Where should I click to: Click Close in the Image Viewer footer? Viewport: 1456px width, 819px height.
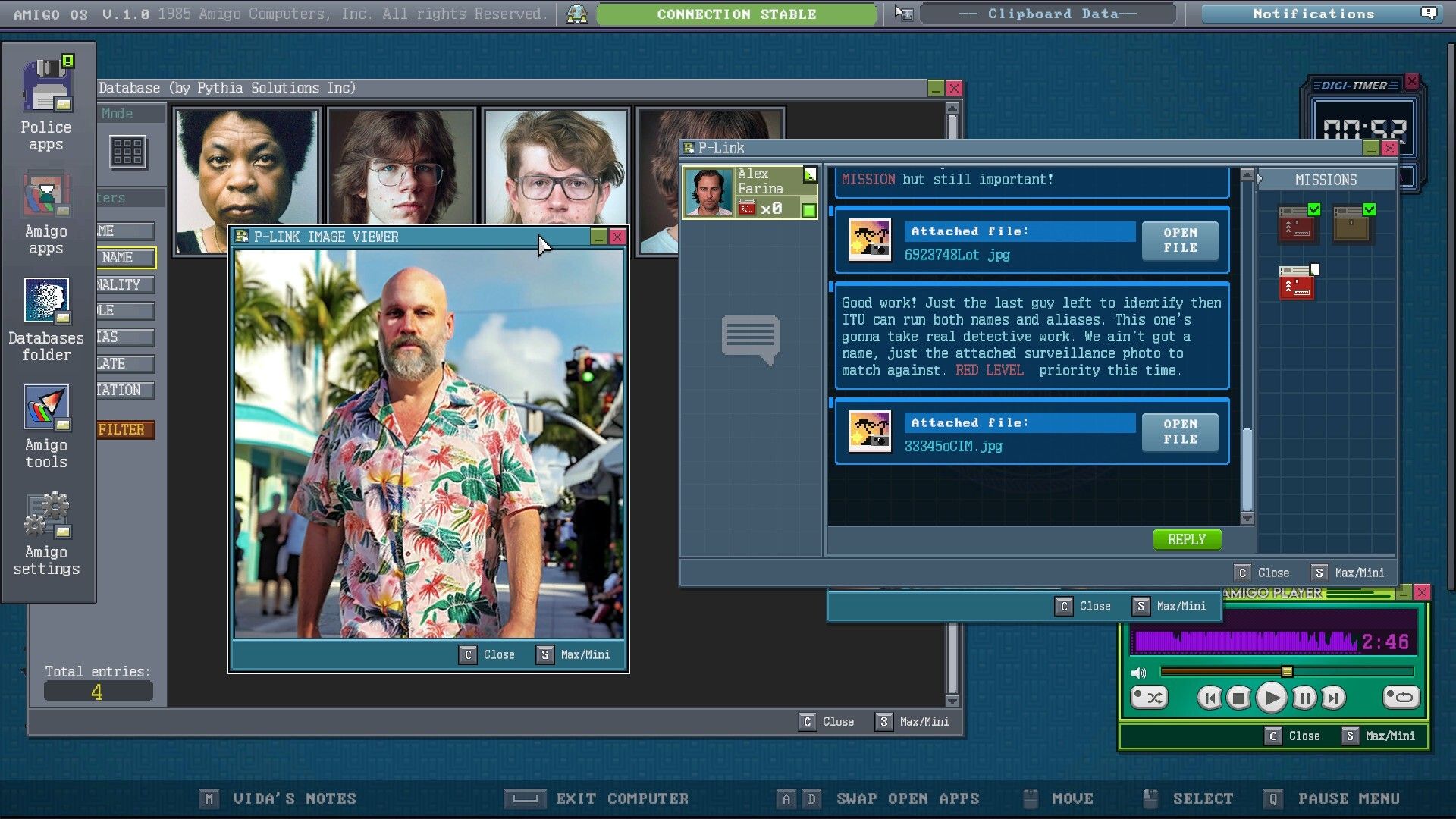[x=488, y=655]
